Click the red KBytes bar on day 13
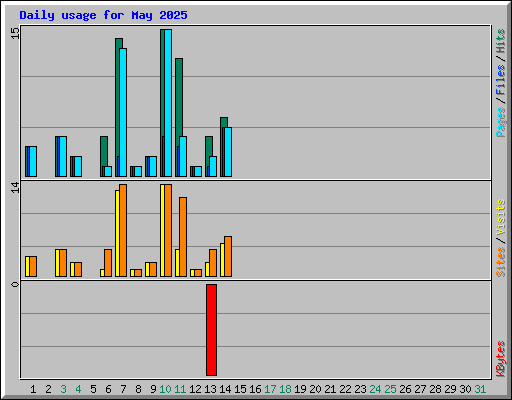The width and height of the screenshot is (512, 400). coord(211,330)
